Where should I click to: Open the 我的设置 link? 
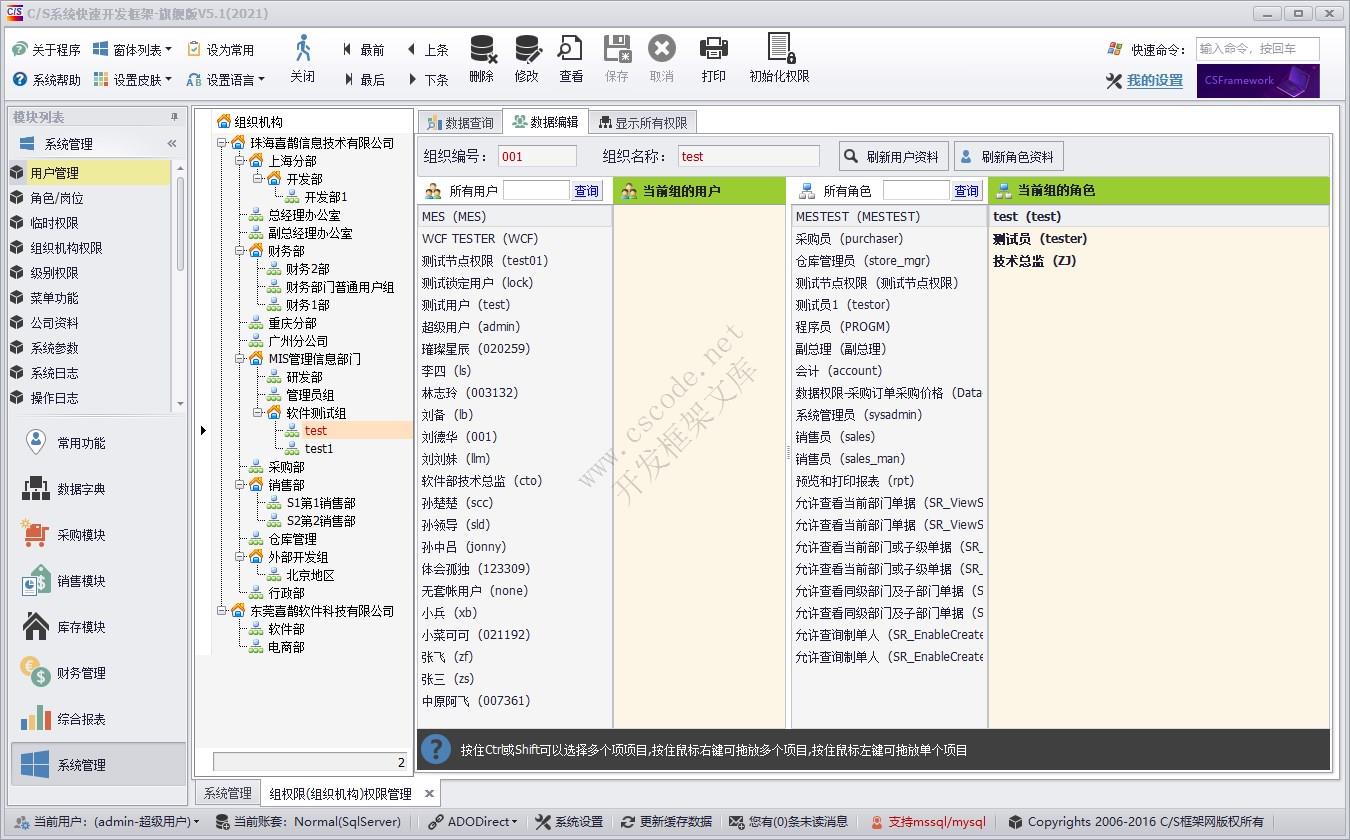(x=1151, y=79)
